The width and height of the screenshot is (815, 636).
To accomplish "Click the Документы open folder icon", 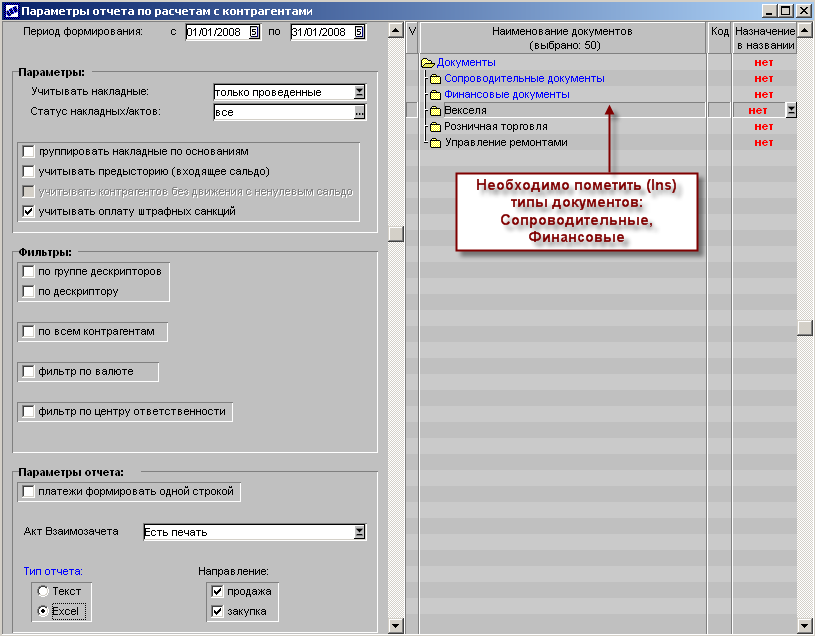I will point(428,63).
